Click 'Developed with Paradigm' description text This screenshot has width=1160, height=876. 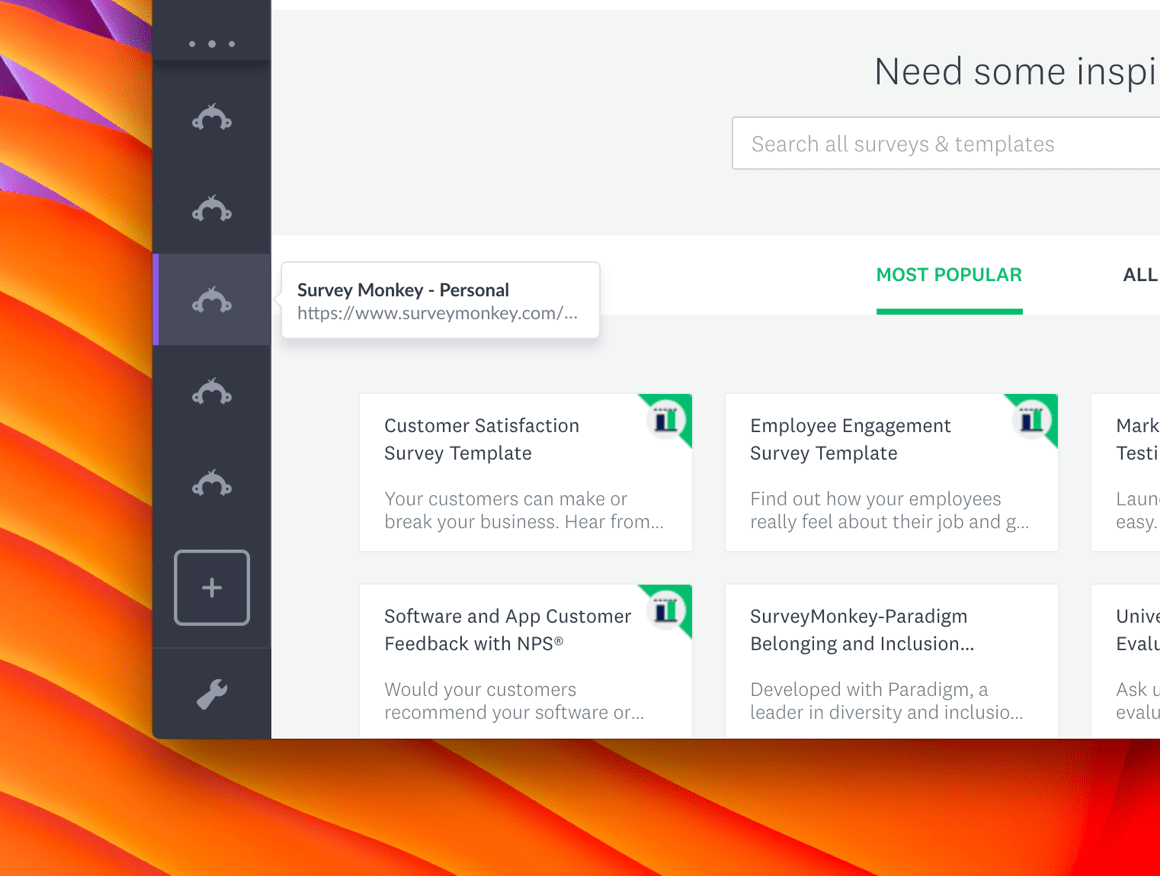point(886,701)
